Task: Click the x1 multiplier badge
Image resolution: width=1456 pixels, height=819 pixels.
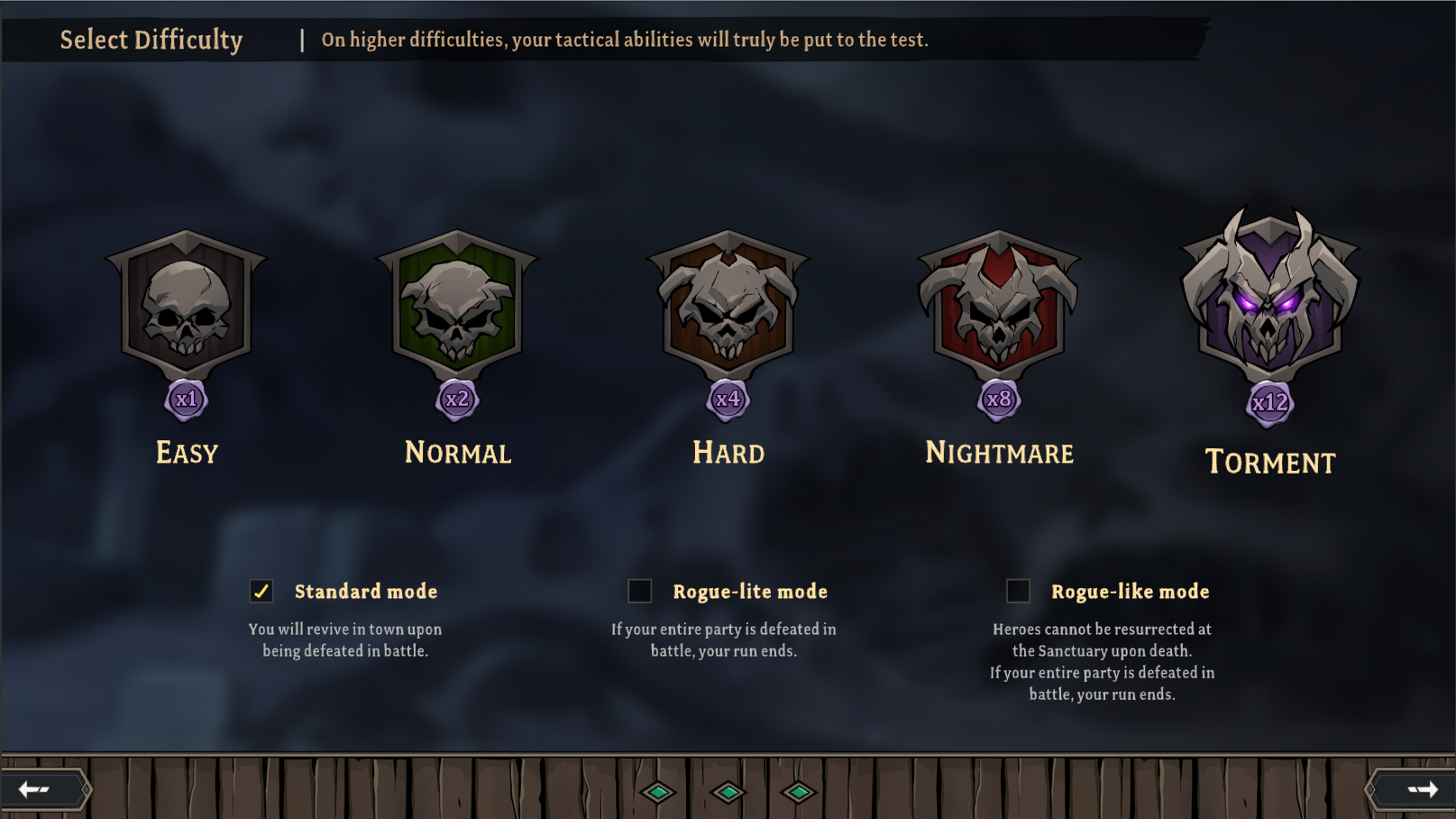Action: [187, 400]
